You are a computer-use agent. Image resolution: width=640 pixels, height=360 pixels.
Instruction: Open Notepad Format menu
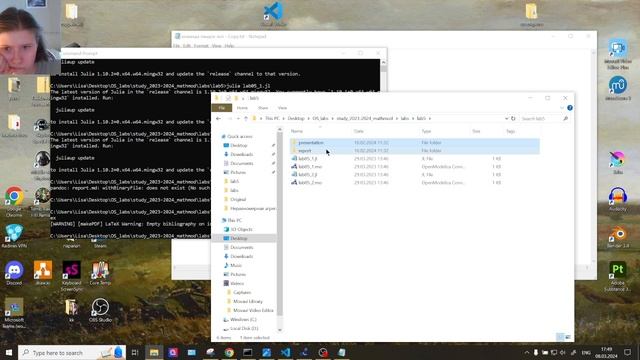(x=201, y=46)
